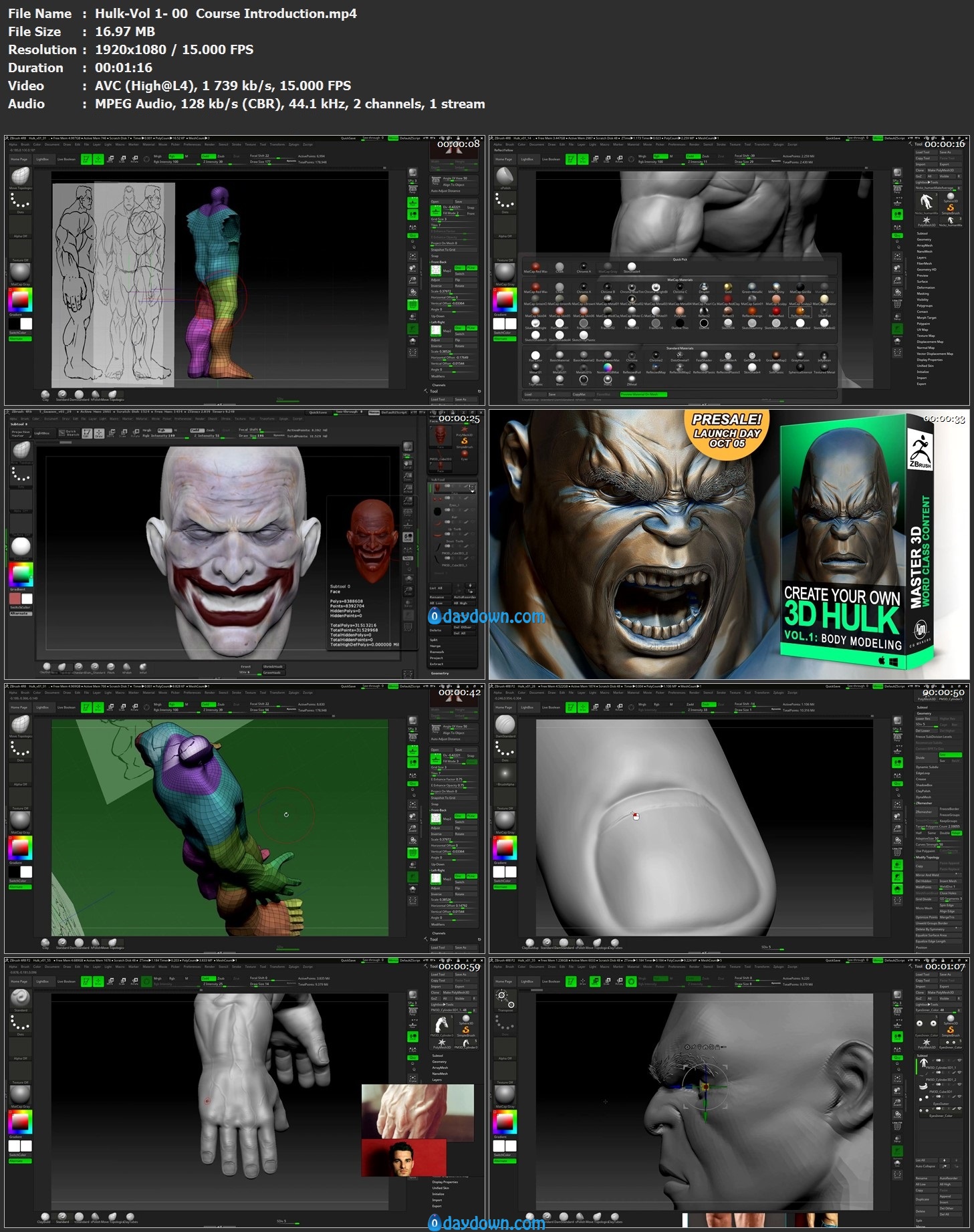Screen dimensions: 974x1232
Task: Click Edit mode icon in first frame
Action: point(86,159)
